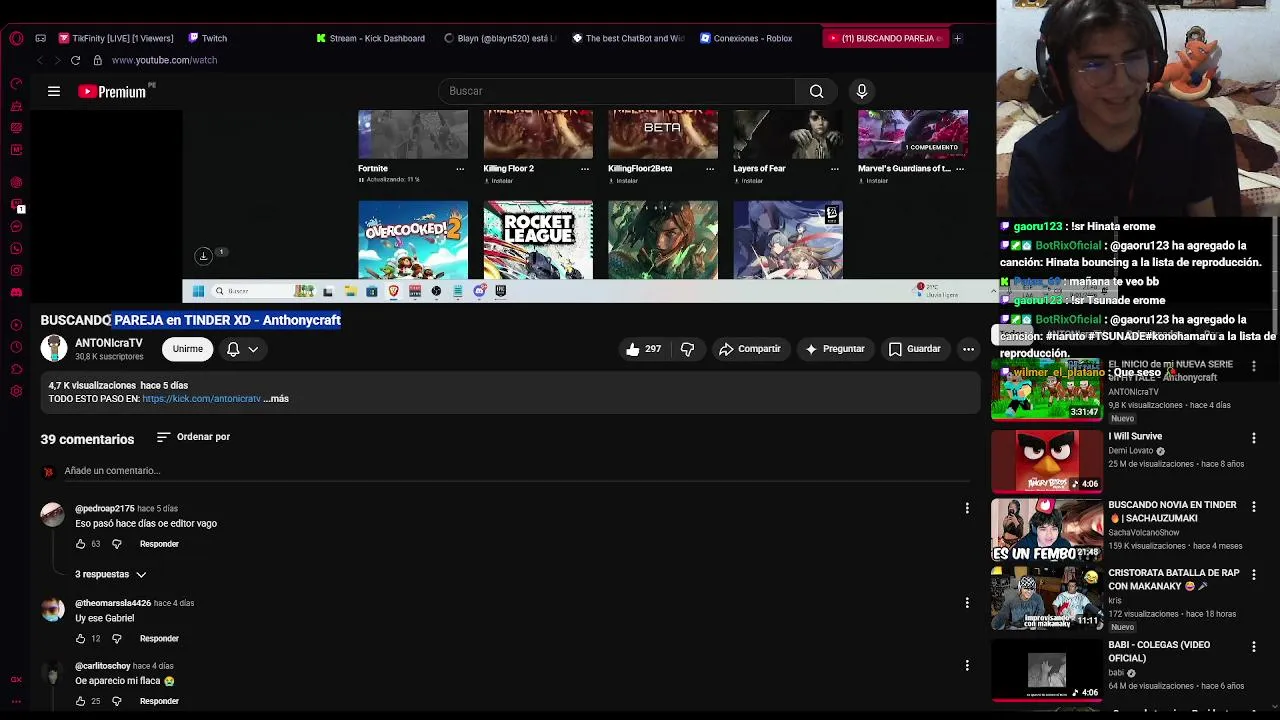Click the www.youtube.com/watch address bar

click(x=164, y=60)
